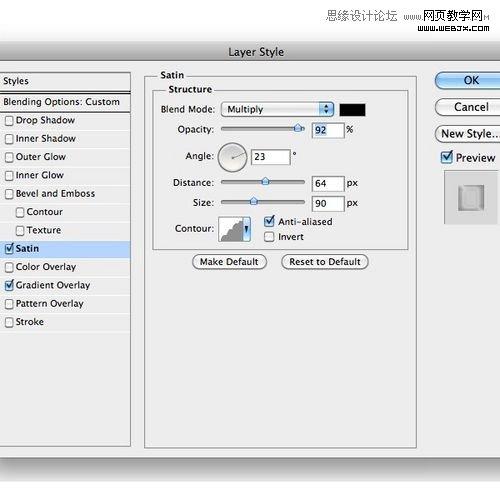Viewport: 500px width, 500px height.
Task: Check the Texture sub-option checkbox
Action: 20,231
